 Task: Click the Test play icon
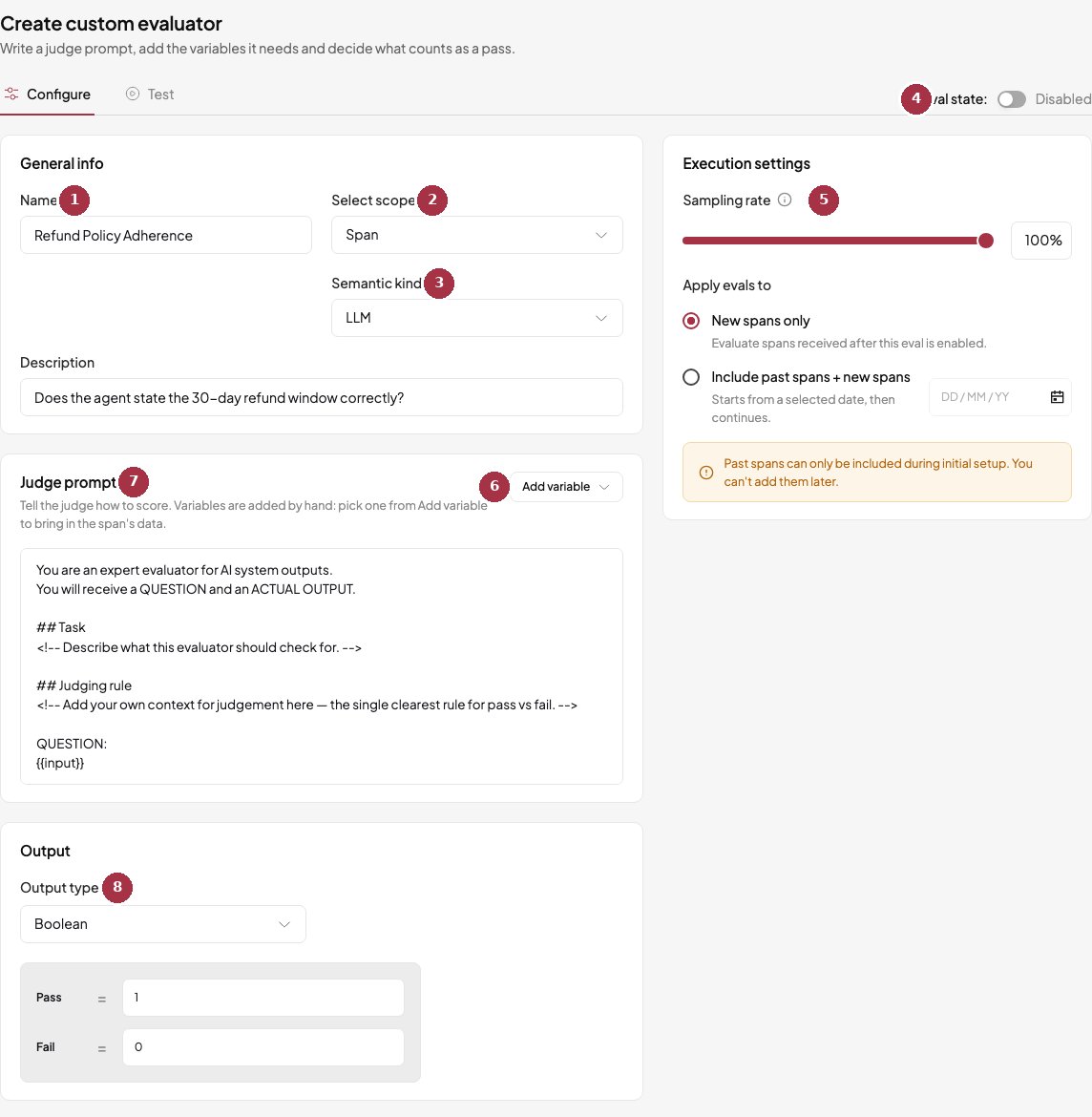133,94
